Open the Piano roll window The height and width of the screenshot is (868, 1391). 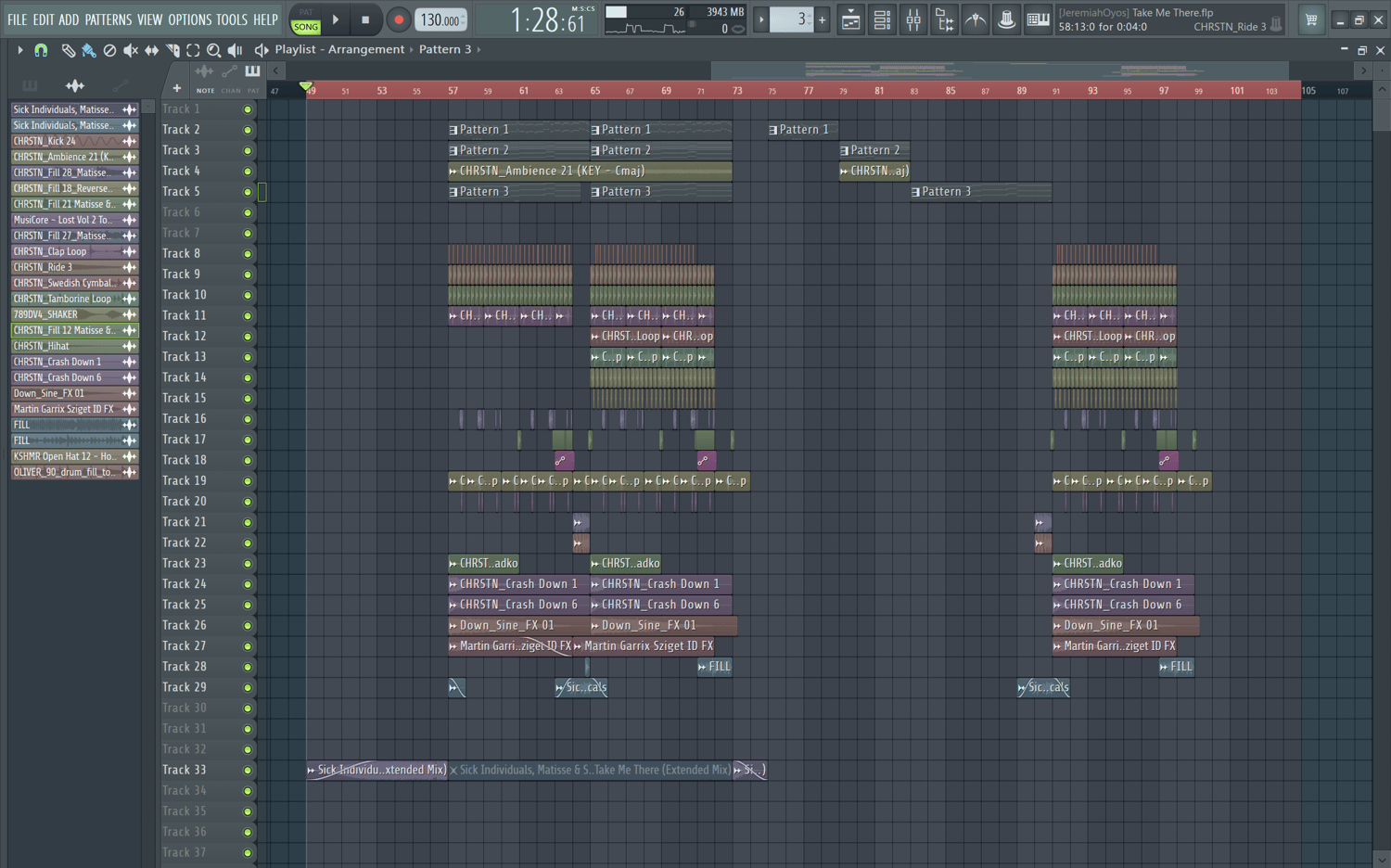pyautogui.click(x=1038, y=19)
